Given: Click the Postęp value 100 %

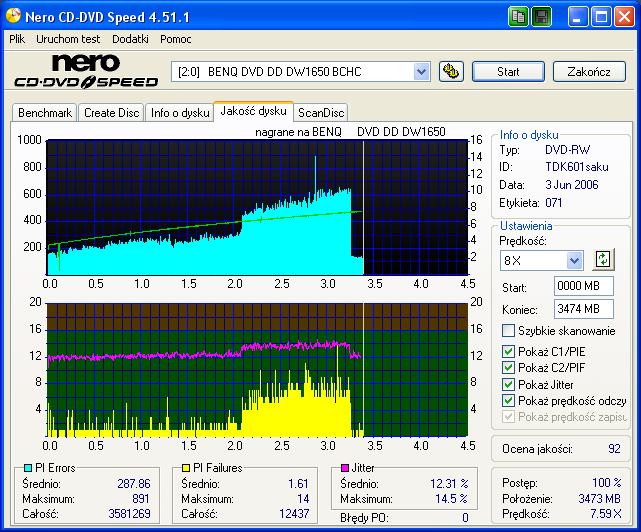Looking at the screenshot, I should 607,483.
